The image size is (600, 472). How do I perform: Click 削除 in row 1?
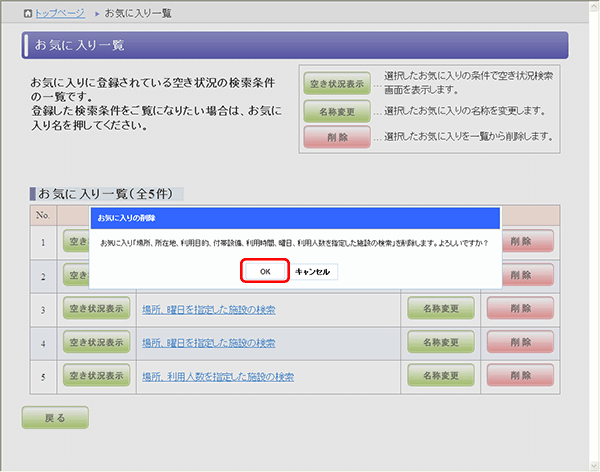[x=527, y=241]
